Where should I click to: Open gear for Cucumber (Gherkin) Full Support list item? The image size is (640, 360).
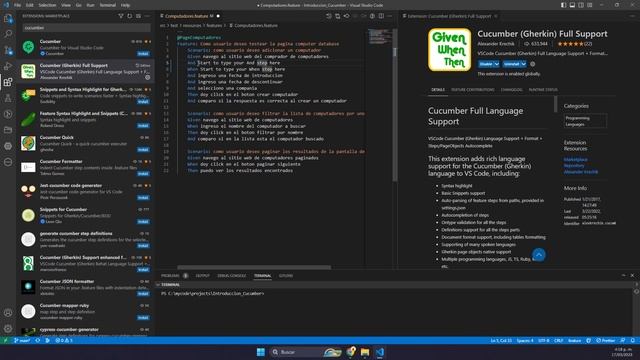pos(147,78)
